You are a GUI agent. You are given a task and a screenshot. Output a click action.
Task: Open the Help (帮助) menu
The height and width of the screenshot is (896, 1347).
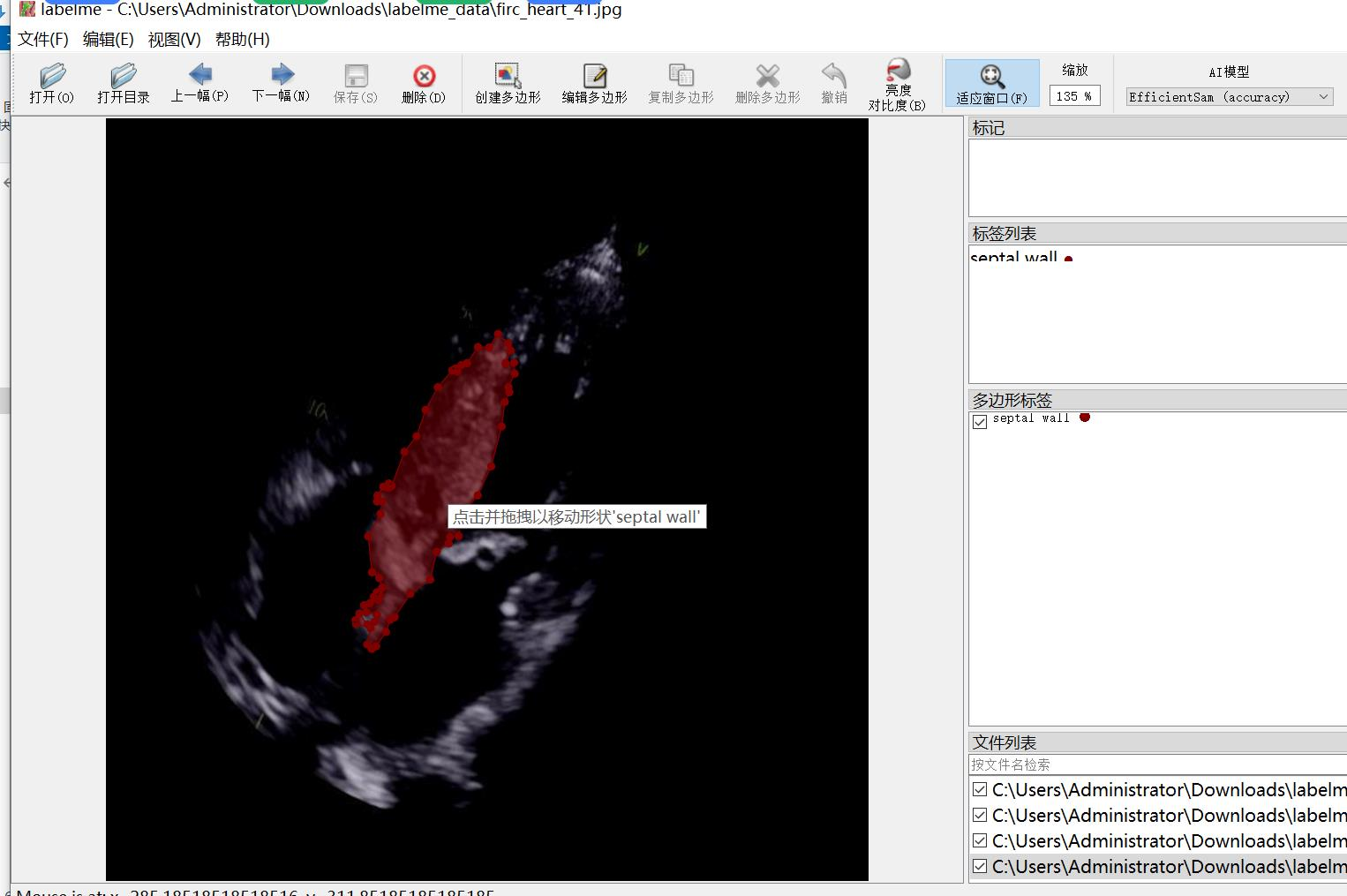click(242, 40)
